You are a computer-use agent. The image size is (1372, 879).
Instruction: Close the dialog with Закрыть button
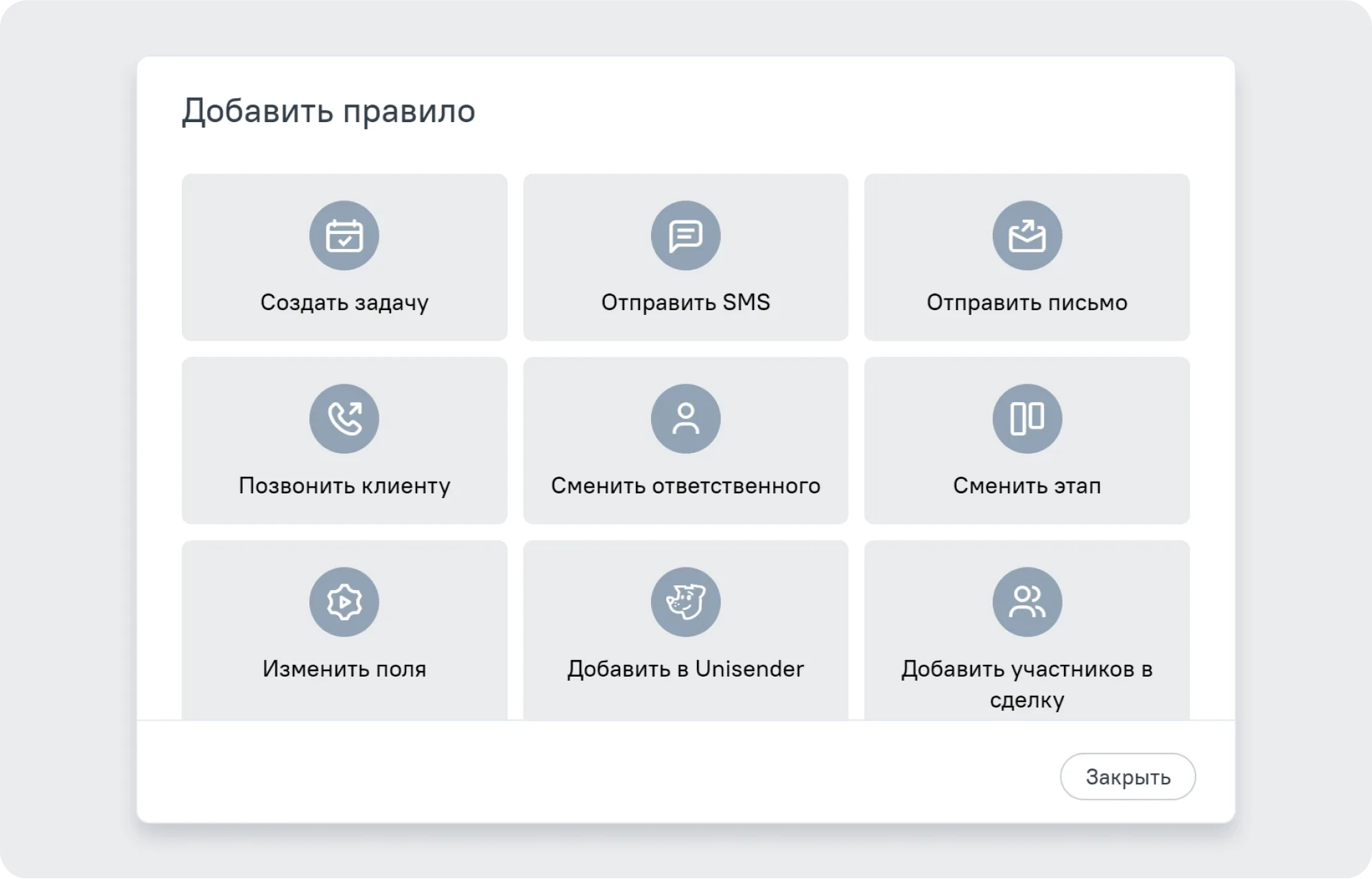(1128, 777)
